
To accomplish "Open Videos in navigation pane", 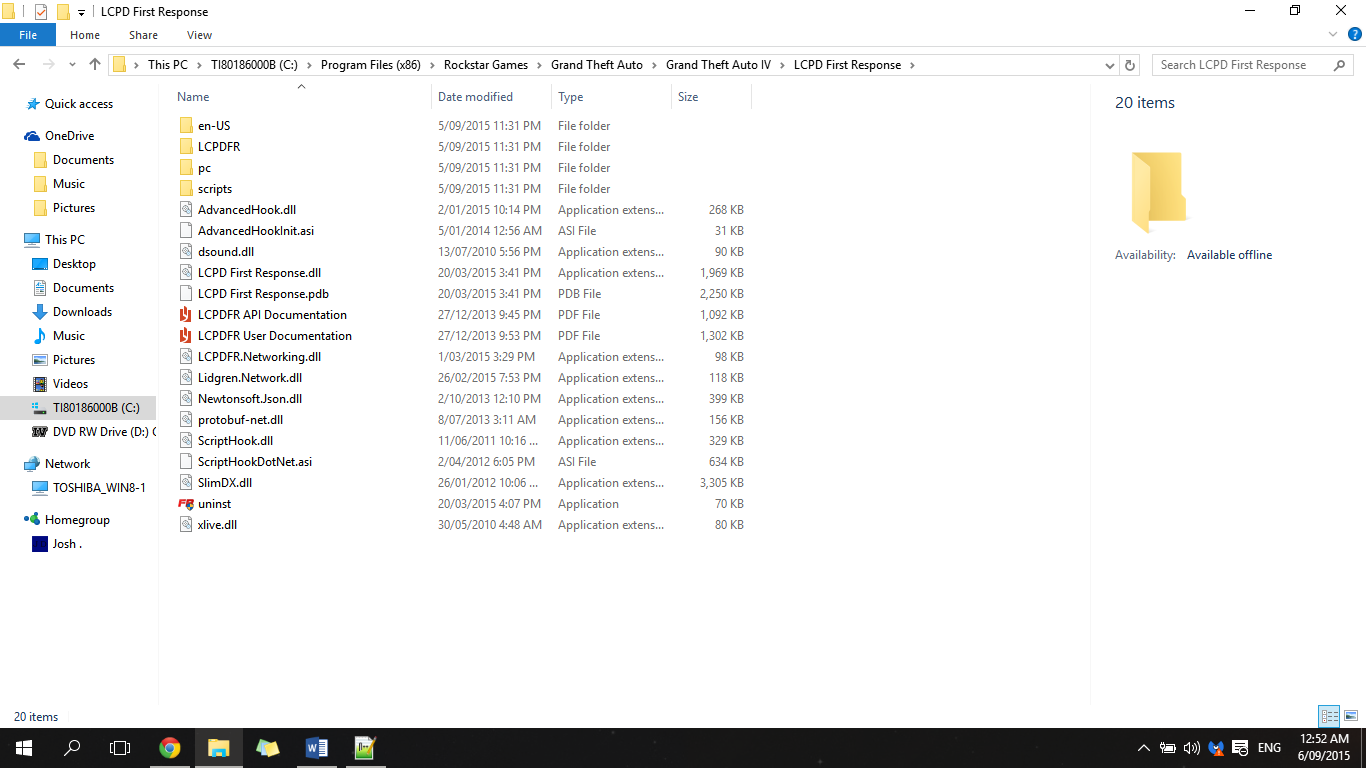I will [71, 384].
